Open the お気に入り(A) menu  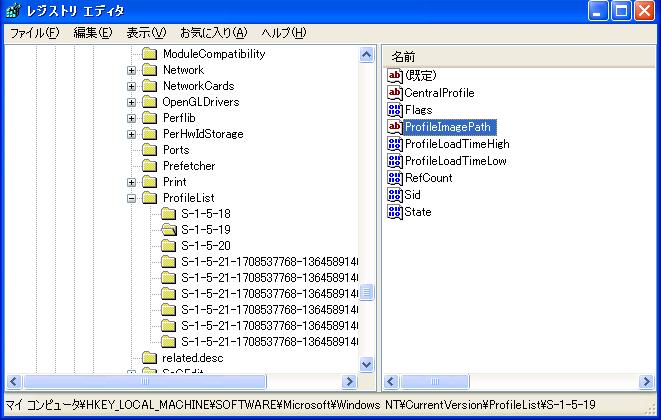pyautogui.click(x=213, y=33)
